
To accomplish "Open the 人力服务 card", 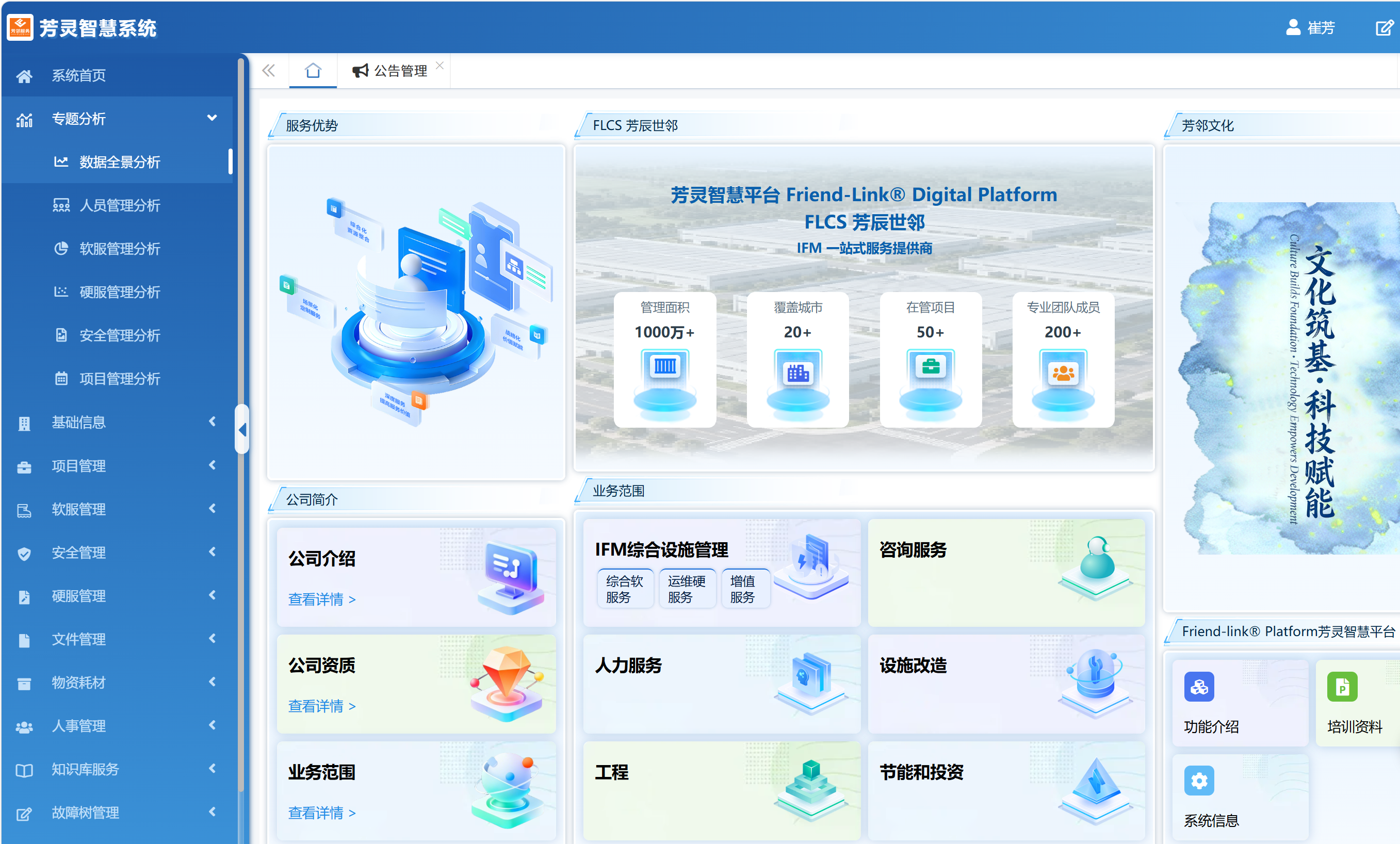I will pyautogui.click(x=722, y=684).
